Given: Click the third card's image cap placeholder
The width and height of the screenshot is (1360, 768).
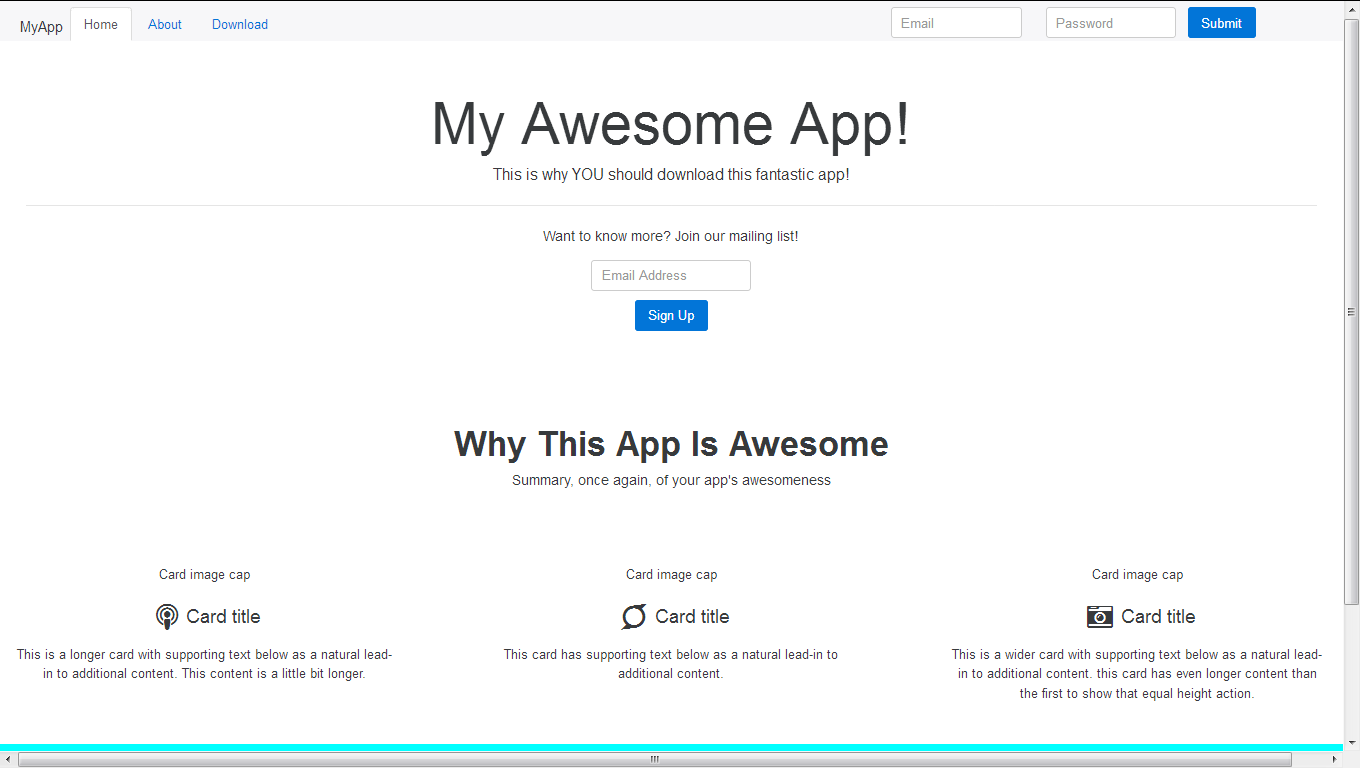Looking at the screenshot, I should pos(1137,574).
